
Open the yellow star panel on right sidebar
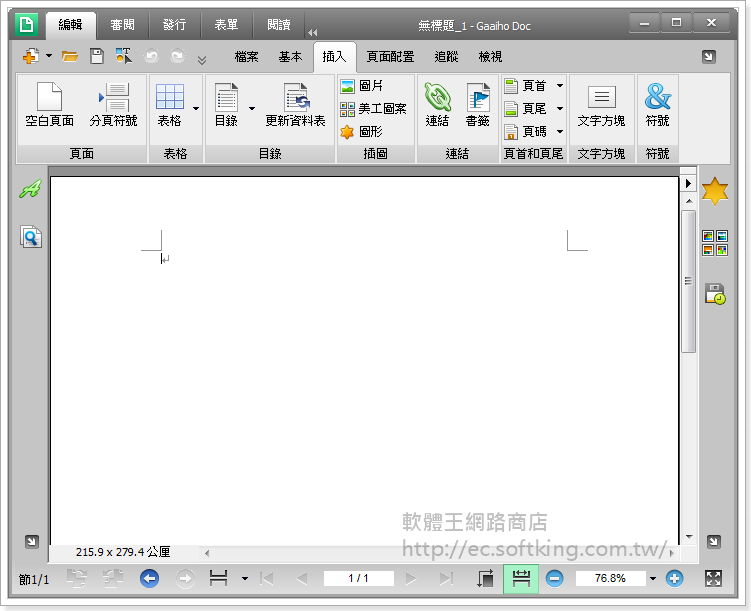point(714,190)
